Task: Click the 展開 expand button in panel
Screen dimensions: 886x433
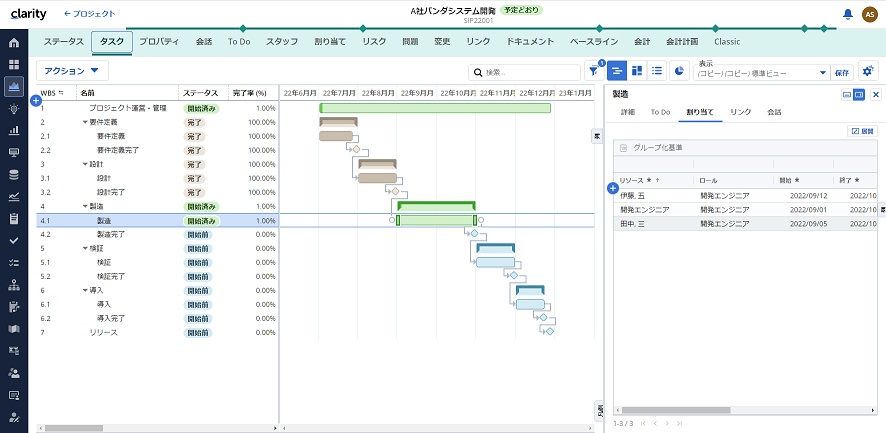Action: pos(860,131)
